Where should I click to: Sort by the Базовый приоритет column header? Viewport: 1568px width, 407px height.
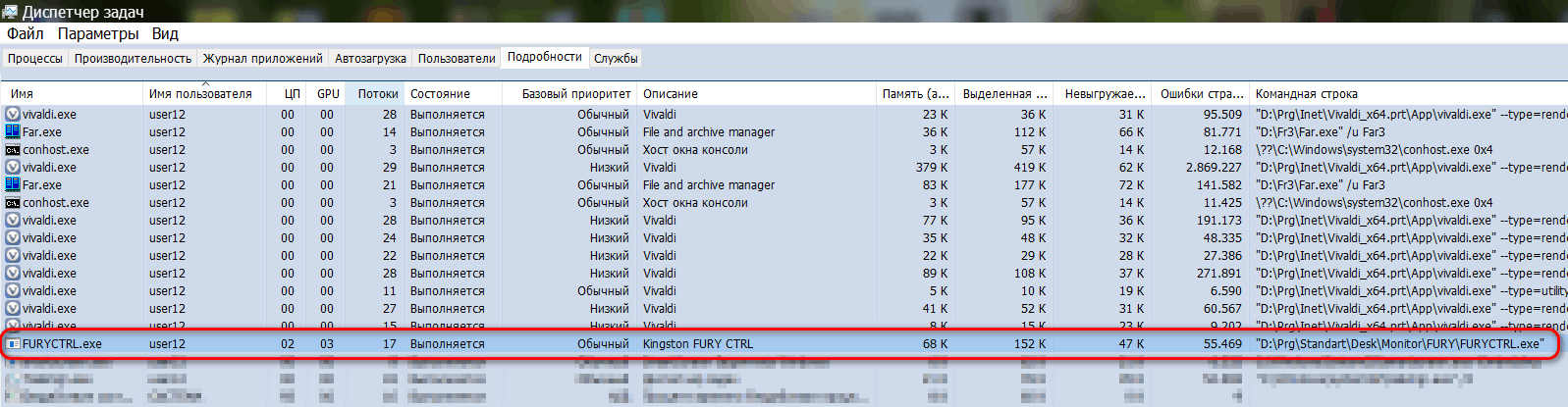click(568, 94)
